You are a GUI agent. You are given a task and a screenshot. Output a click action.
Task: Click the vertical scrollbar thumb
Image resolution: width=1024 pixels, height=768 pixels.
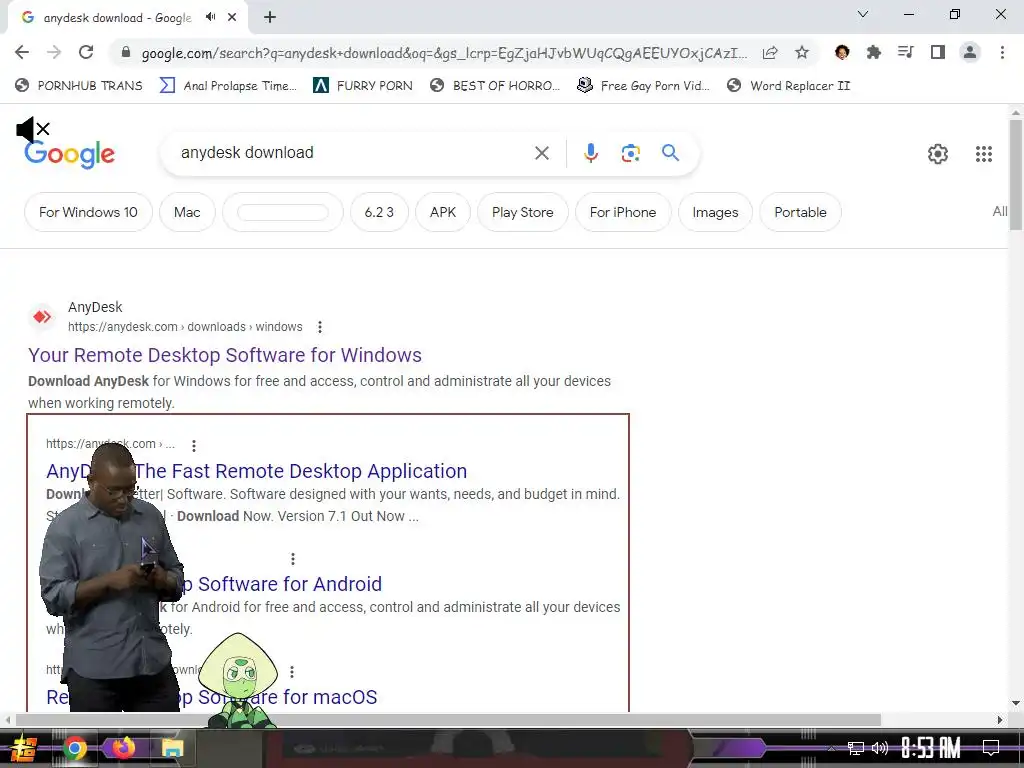tap(1016, 174)
